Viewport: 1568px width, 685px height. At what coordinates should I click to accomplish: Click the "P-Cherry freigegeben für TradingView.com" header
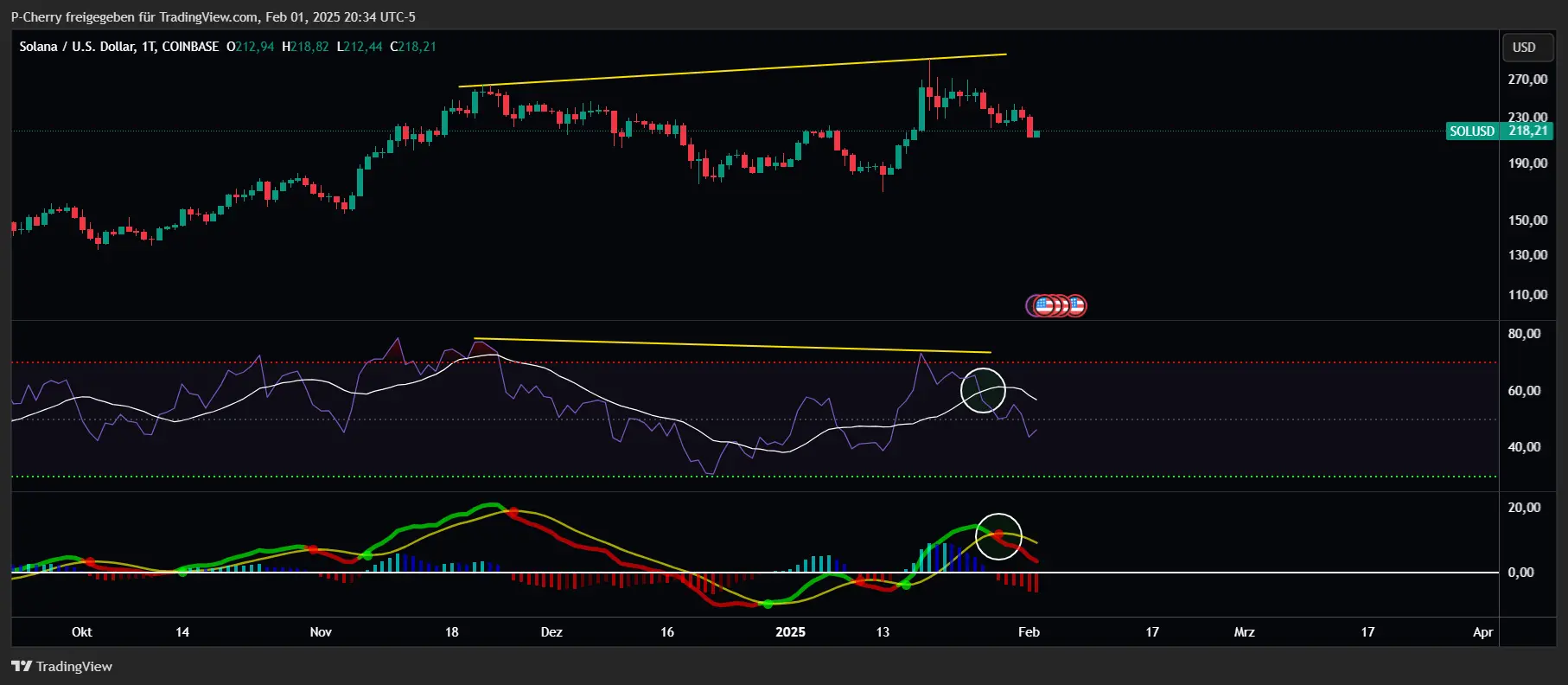click(135, 16)
